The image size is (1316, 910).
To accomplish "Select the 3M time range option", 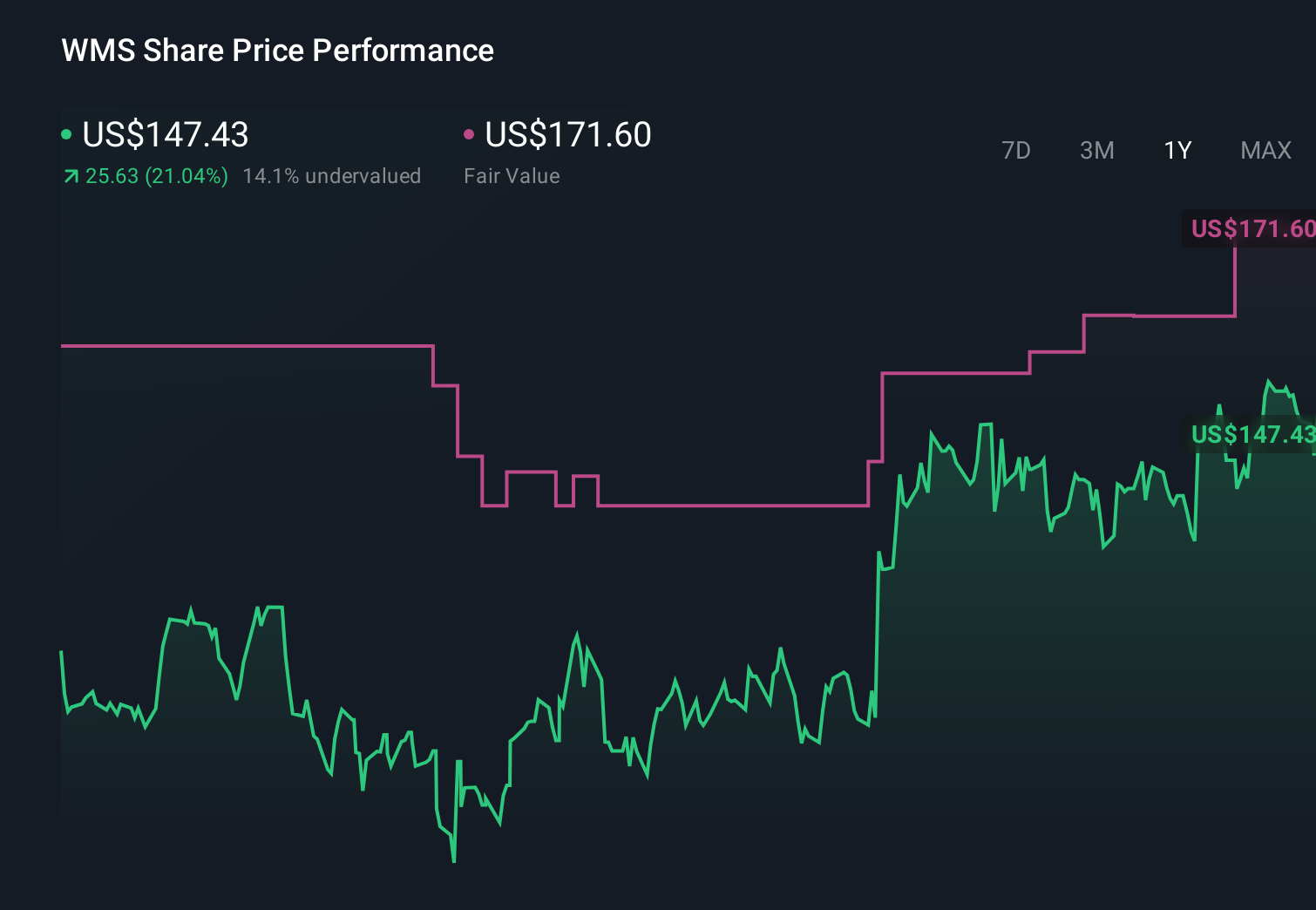I will pos(1096,150).
